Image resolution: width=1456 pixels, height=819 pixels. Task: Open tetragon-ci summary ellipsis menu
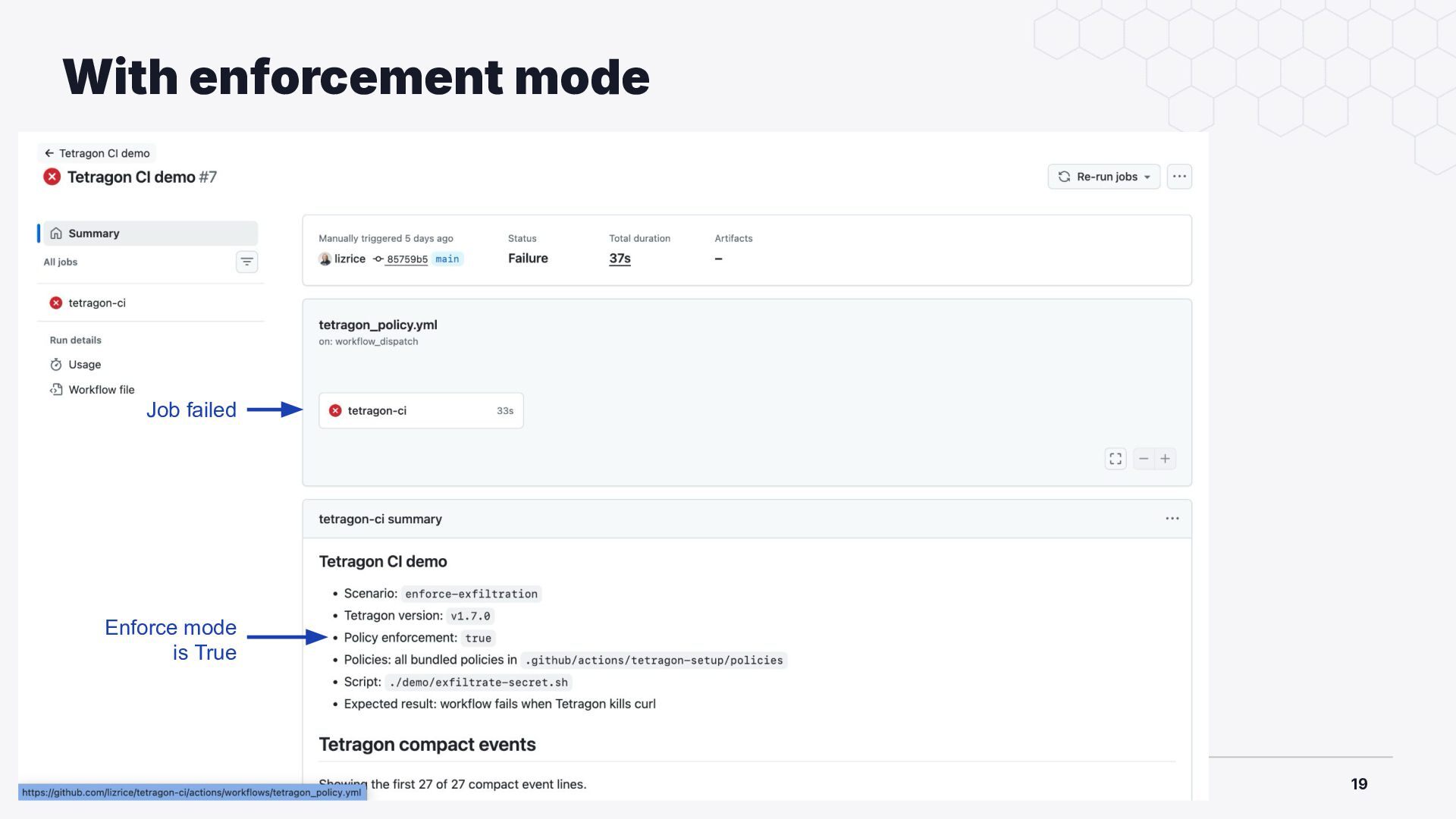[1172, 519]
